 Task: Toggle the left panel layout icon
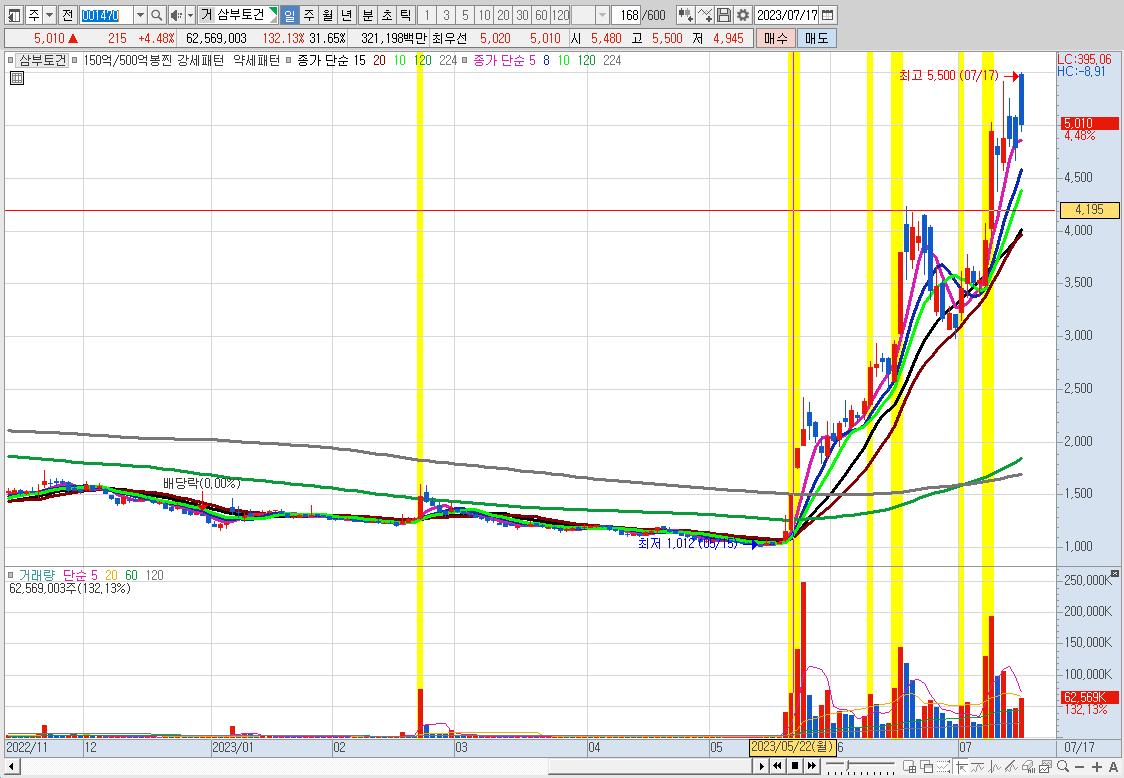tap(14, 15)
